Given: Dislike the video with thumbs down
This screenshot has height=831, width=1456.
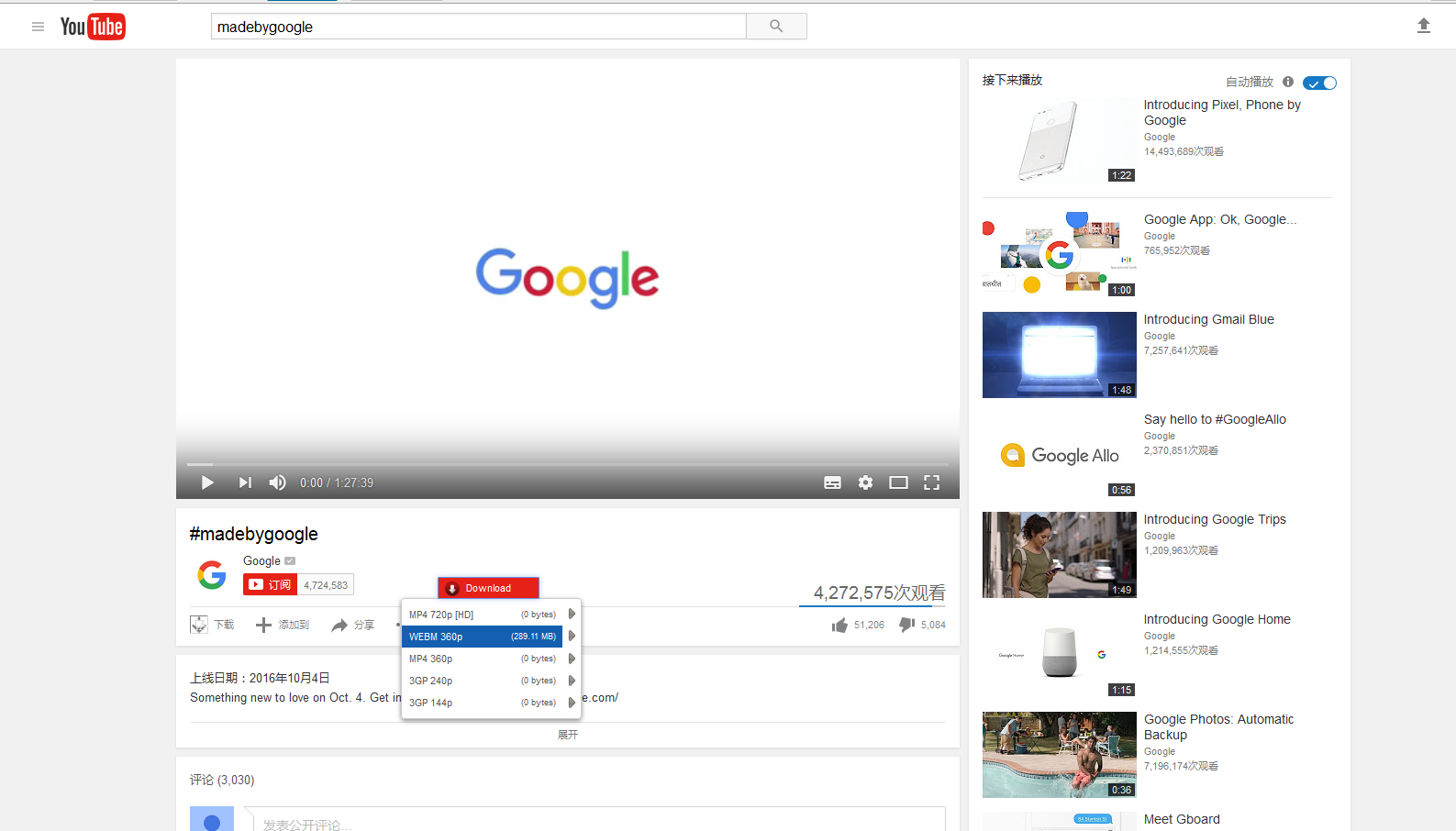Looking at the screenshot, I should (x=906, y=625).
